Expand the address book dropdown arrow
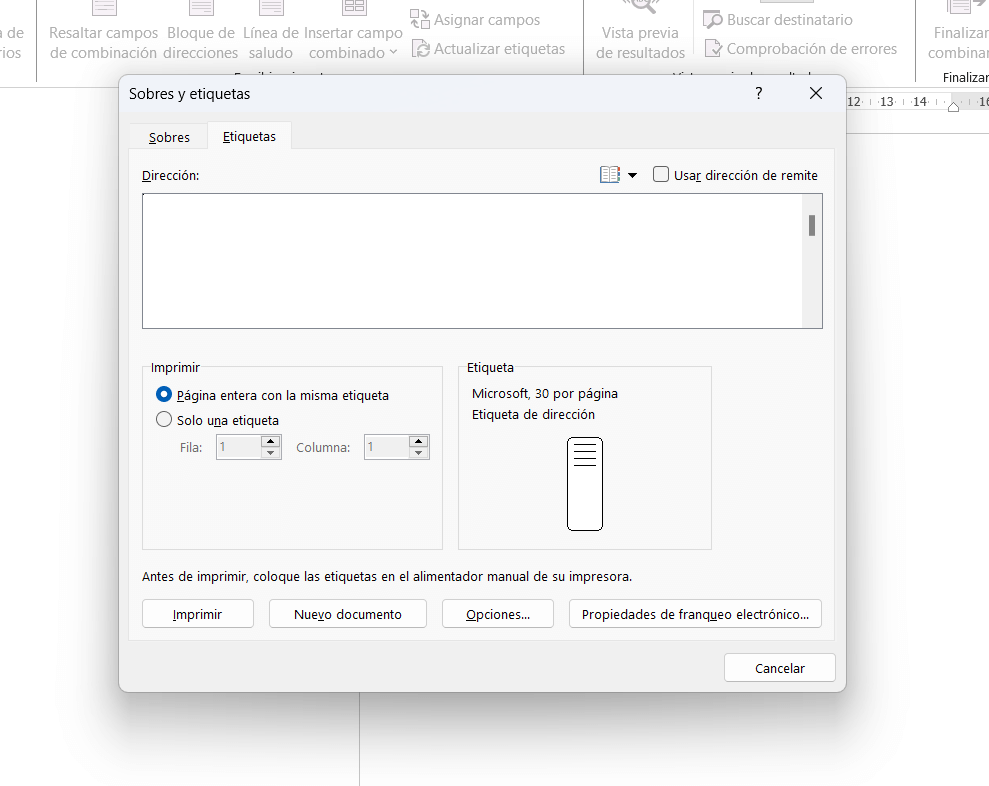The image size is (989, 786). (632, 176)
